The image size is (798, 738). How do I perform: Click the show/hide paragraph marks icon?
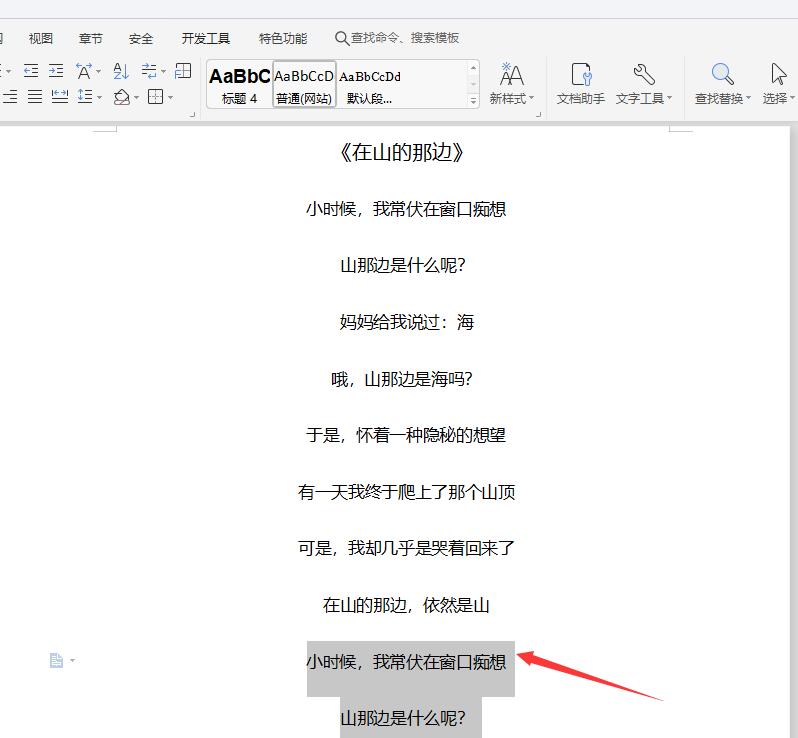pyautogui.click(x=149, y=71)
